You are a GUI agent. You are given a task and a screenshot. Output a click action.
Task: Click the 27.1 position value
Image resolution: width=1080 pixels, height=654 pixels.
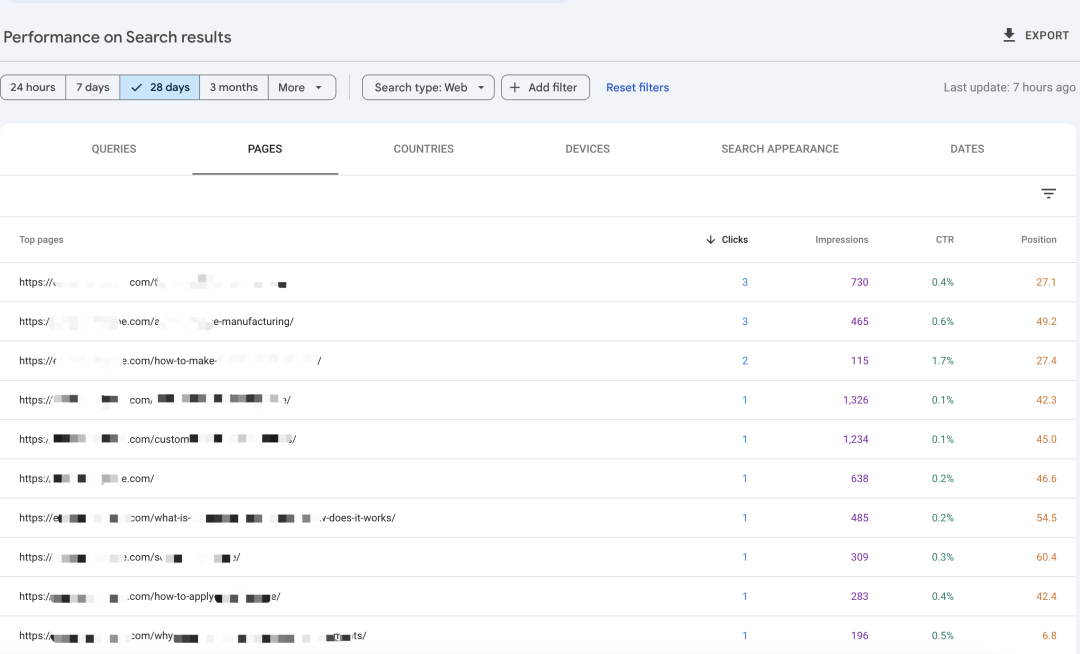pyautogui.click(x=1046, y=282)
